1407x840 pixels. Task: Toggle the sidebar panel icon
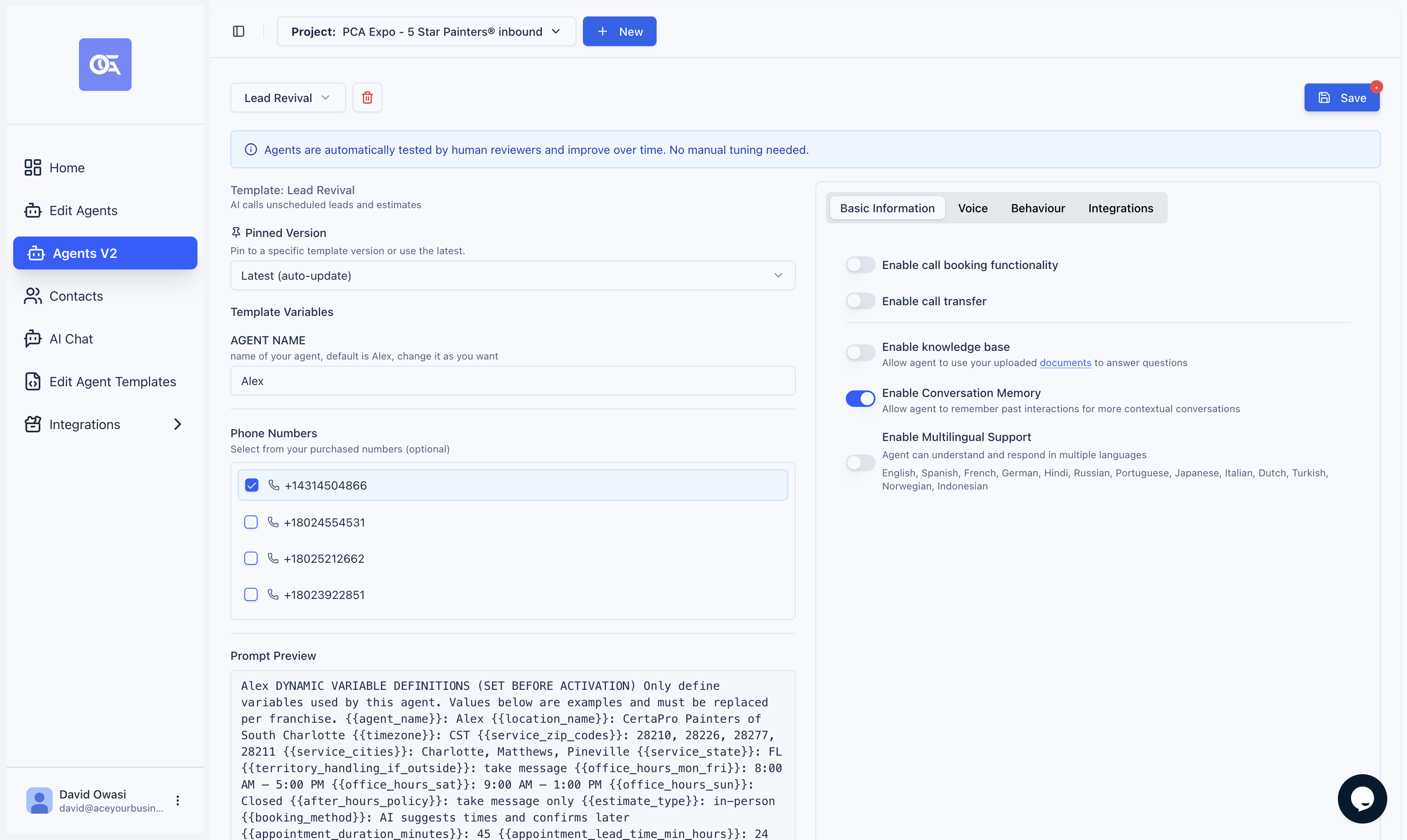pyautogui.click(x=238, y=31)
